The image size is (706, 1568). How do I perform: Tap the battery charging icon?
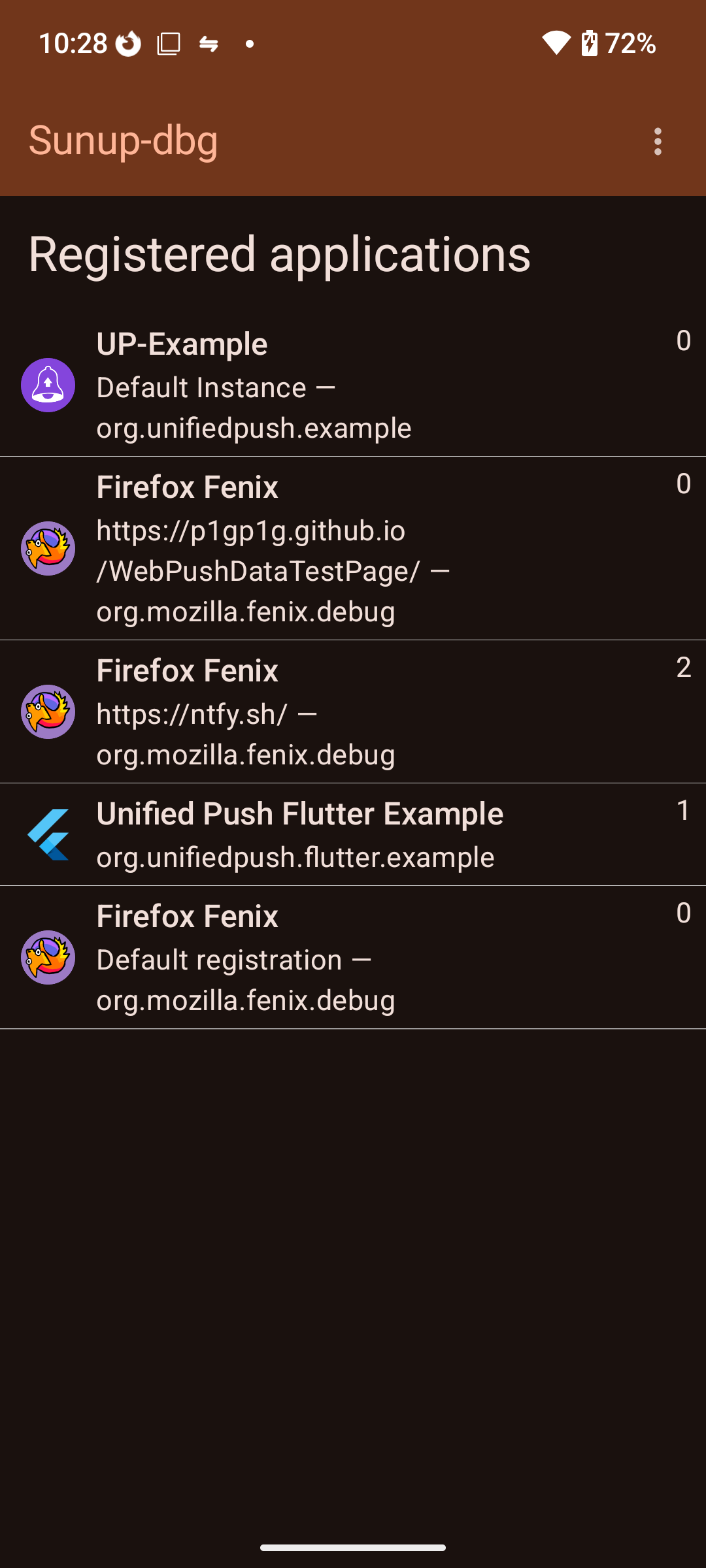[589, 43]
